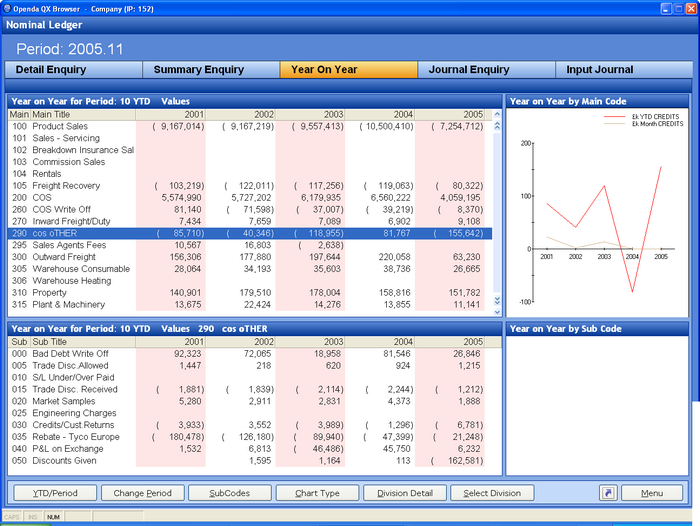Click the Change Period button
Viewport: 700px width, 526px height.
[x=142, y=493]
